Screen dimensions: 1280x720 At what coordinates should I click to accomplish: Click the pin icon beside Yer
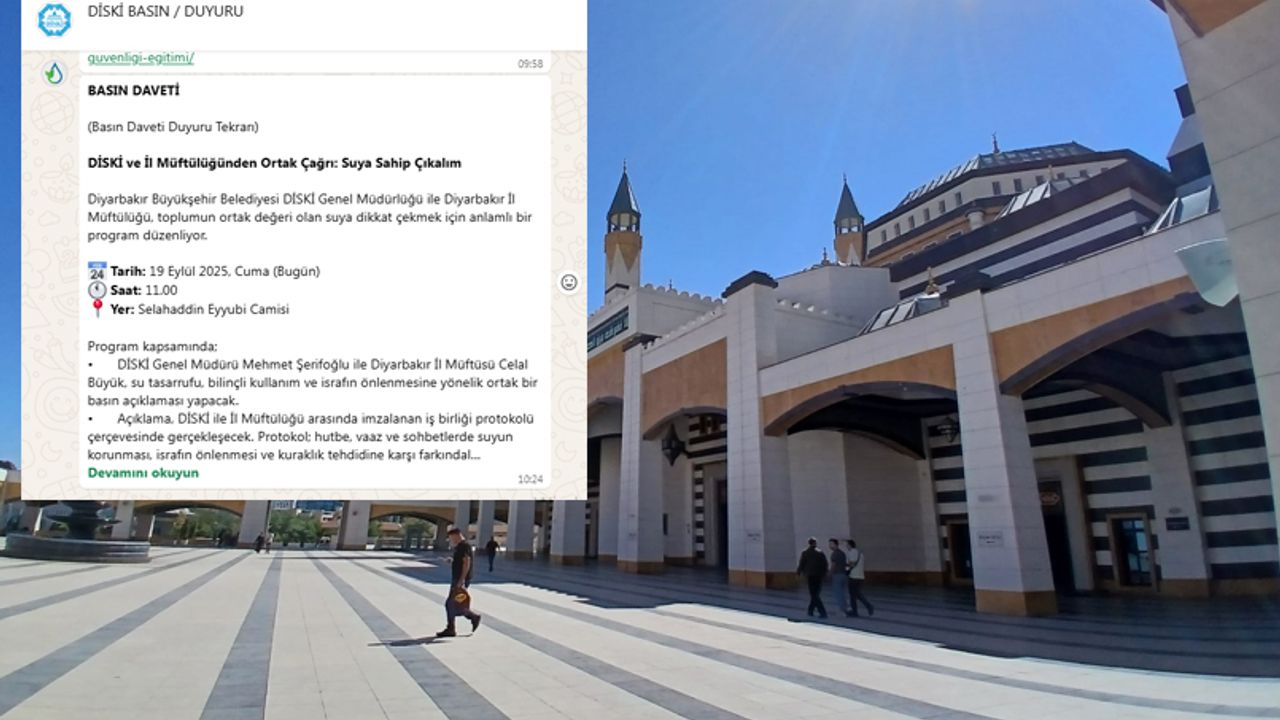pos(97,309)
